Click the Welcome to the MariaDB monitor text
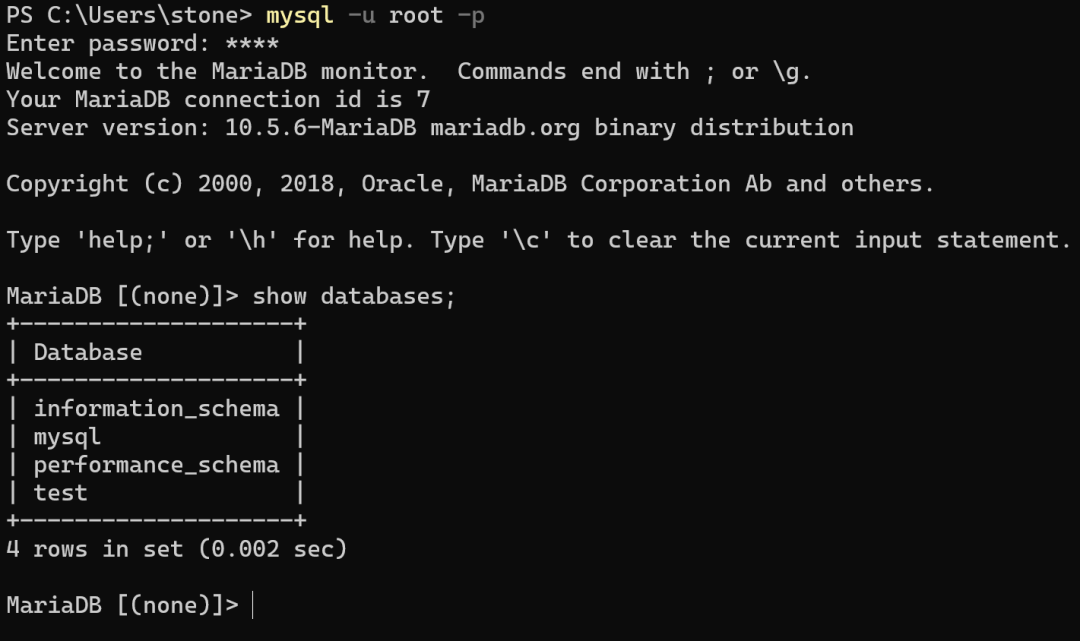 218,72
